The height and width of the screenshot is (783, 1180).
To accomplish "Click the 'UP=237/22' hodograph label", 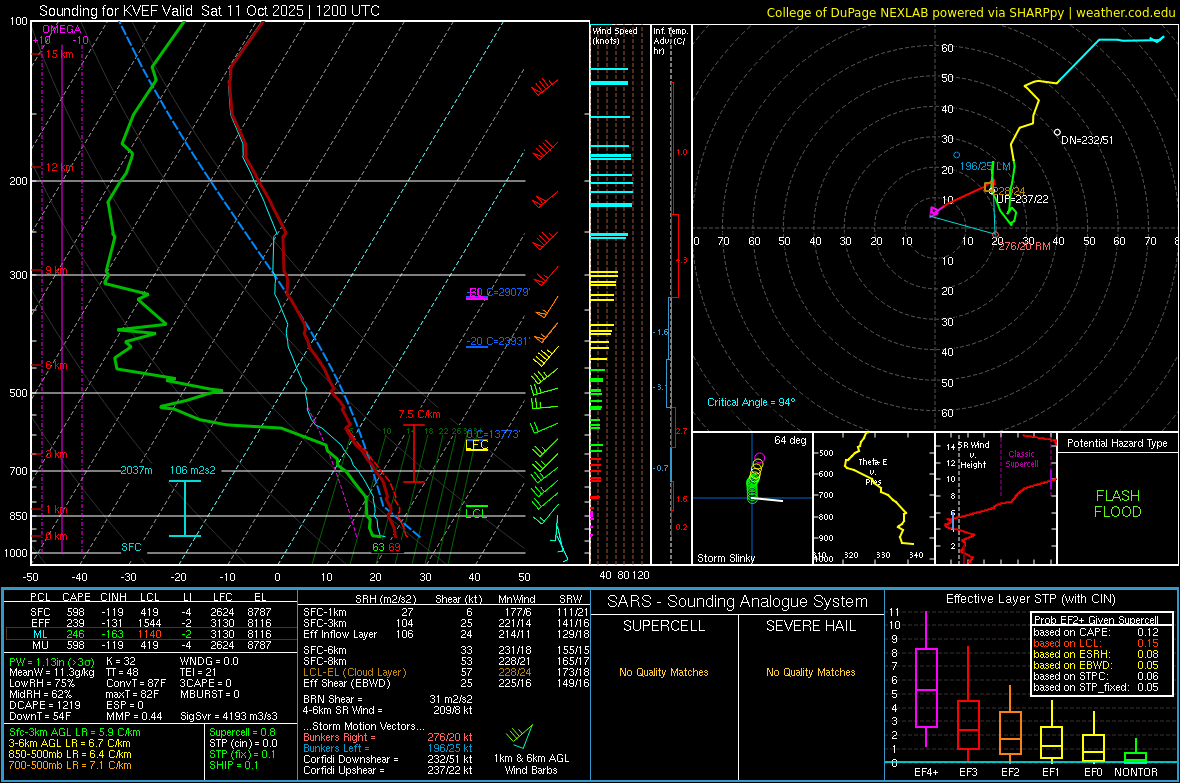I will 1021,199.
